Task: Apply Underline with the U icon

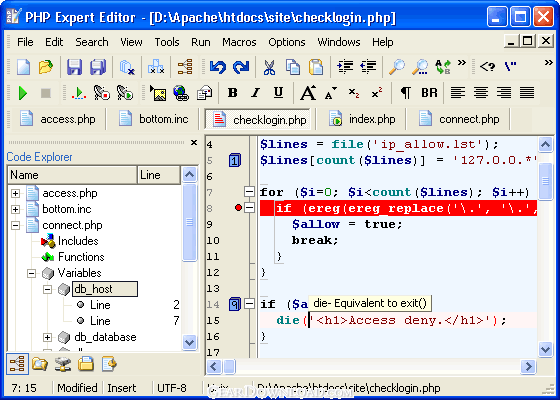Action: [279, 93]
